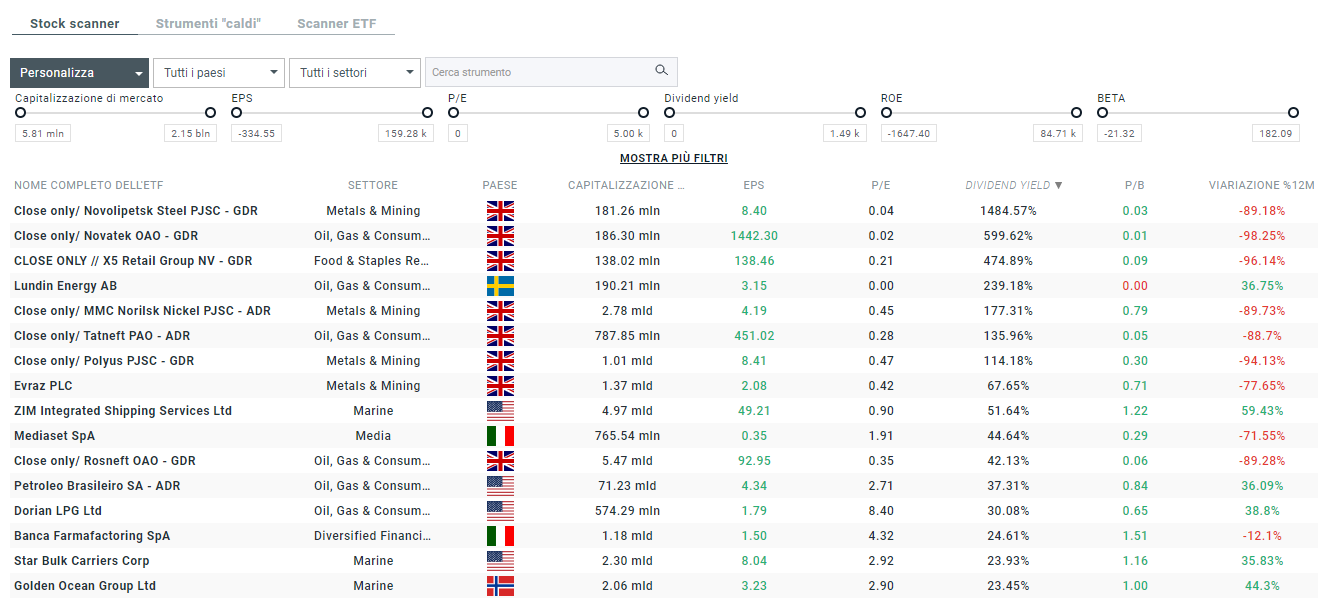Sort by the P/B column header
This screenshot has height=600, width=1318.
coord(1135,185)
